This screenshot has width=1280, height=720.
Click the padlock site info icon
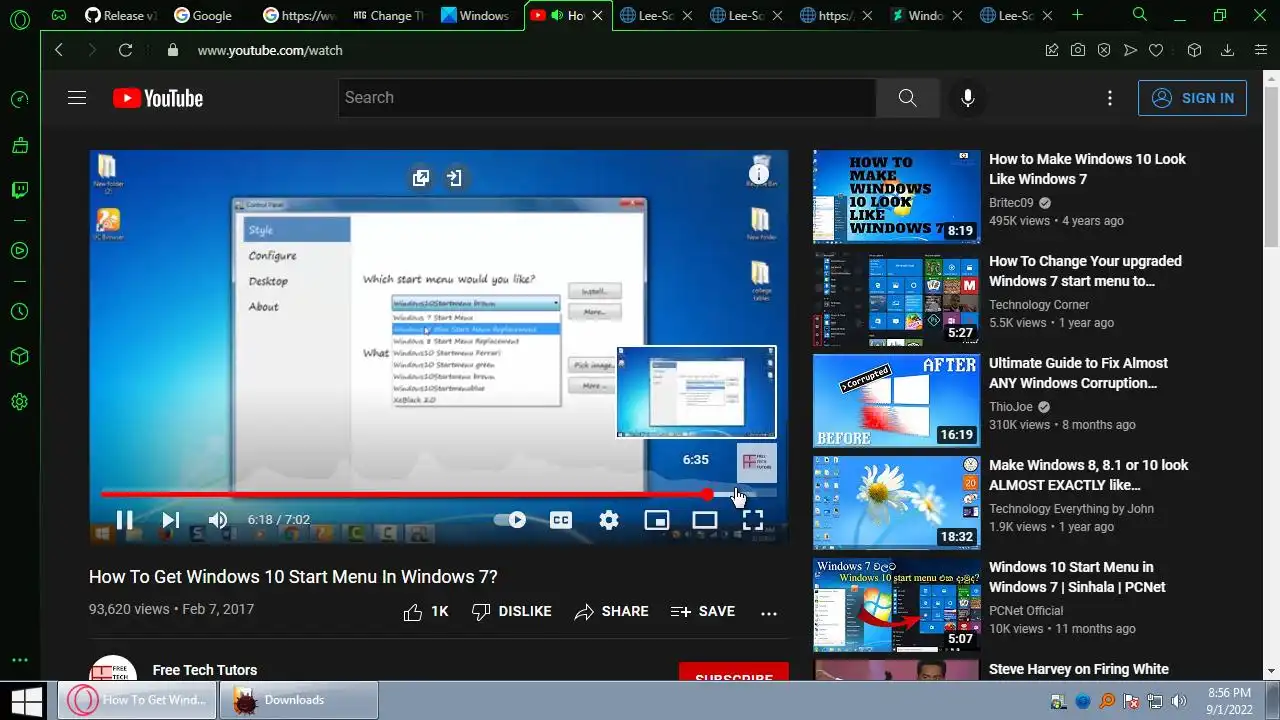(173, 50)
